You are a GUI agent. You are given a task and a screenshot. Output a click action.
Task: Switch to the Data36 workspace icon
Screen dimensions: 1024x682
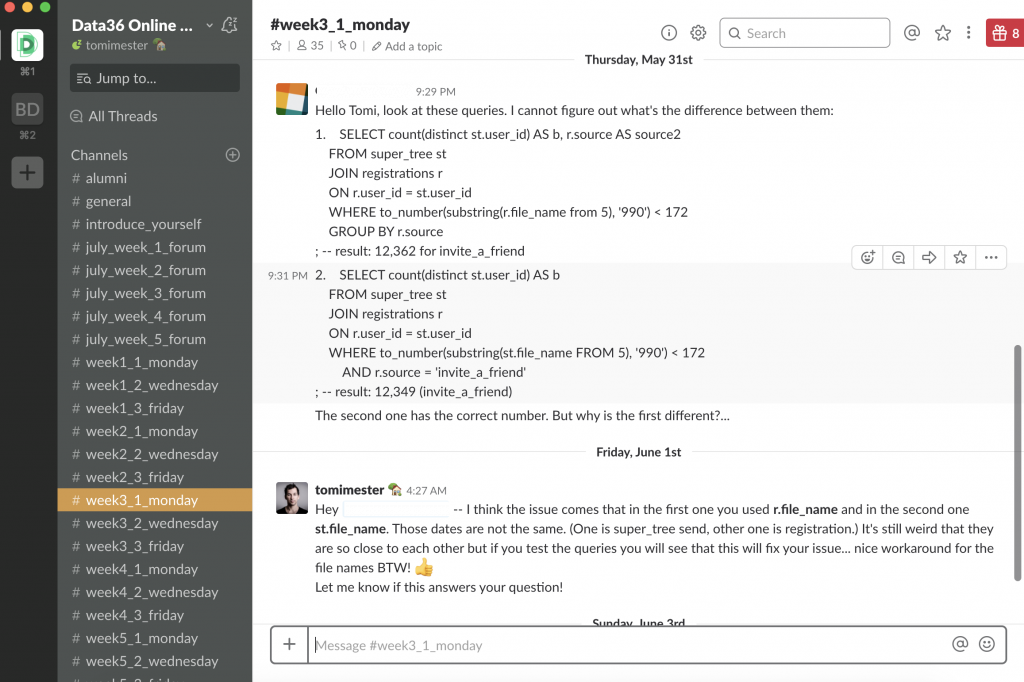click(27, 45)
